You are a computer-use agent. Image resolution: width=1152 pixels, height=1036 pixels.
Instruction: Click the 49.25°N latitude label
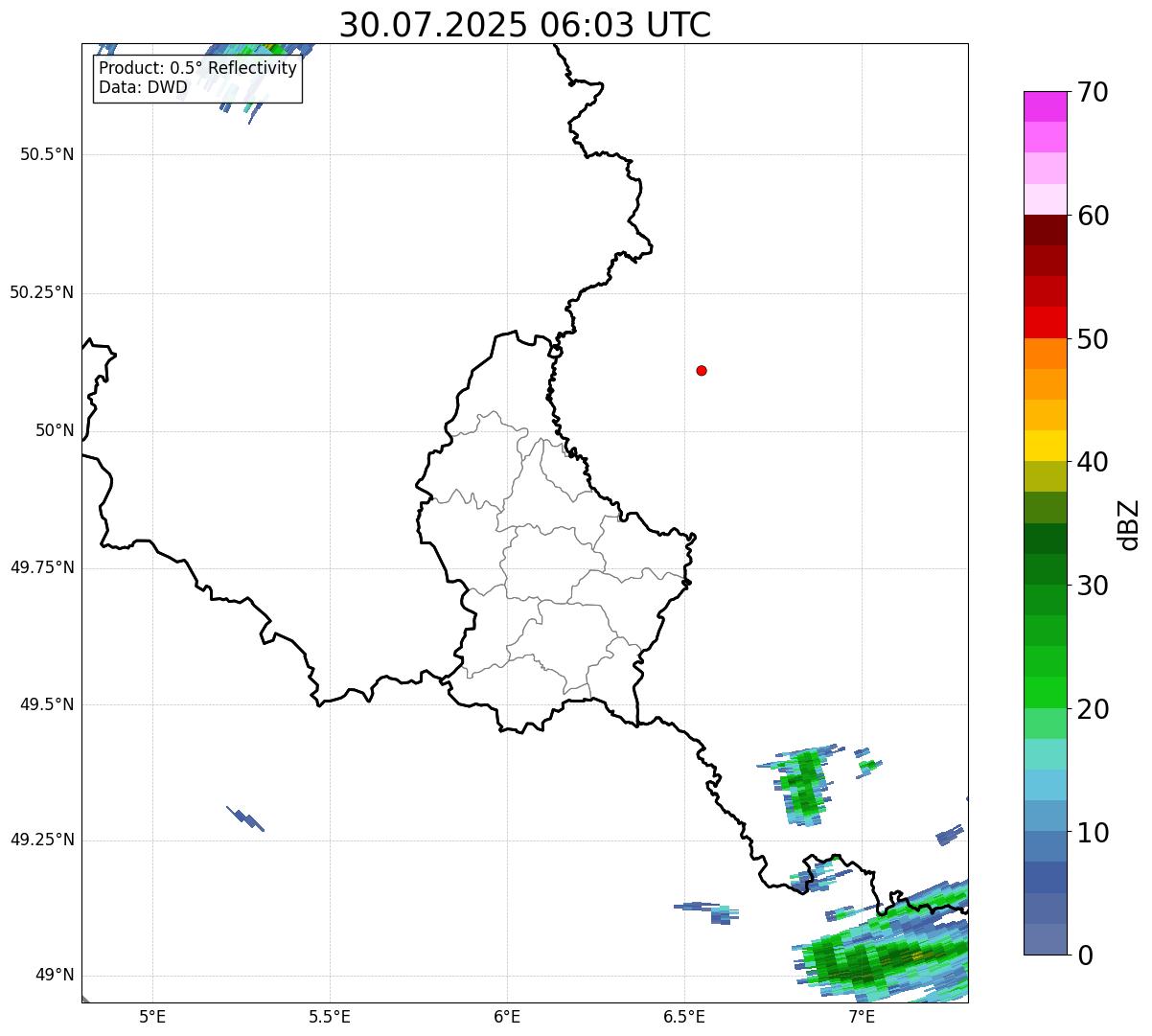click(x=41, y=840)
